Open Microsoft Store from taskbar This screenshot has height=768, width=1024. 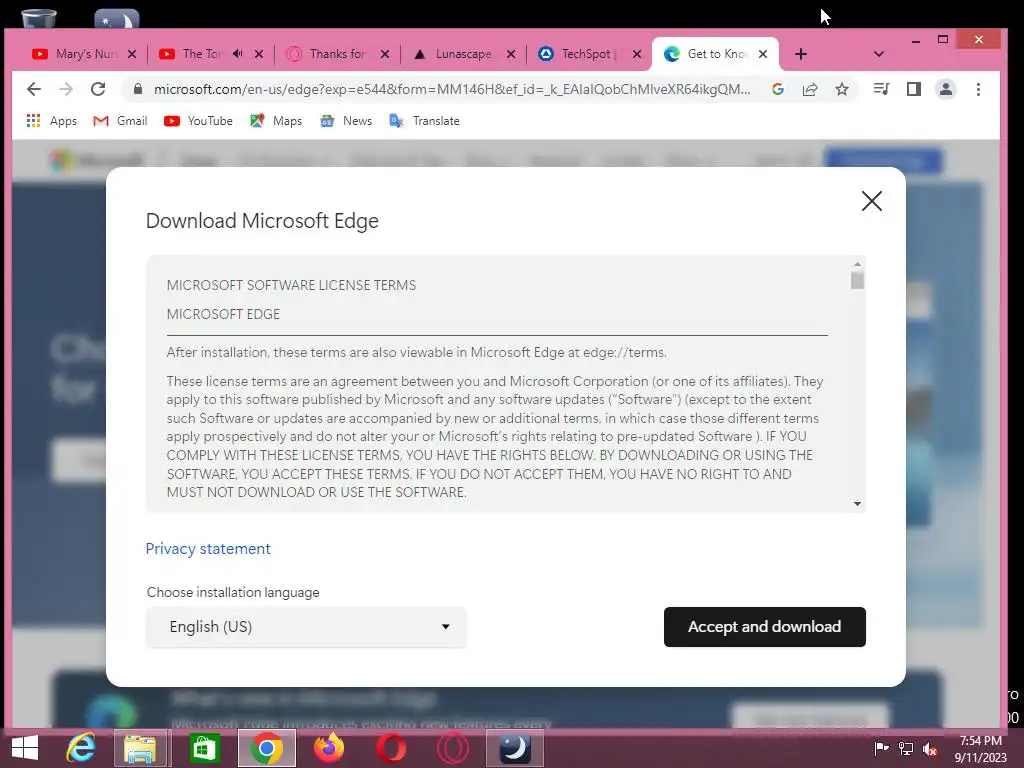pyautogui.click(x=204, y=748)
